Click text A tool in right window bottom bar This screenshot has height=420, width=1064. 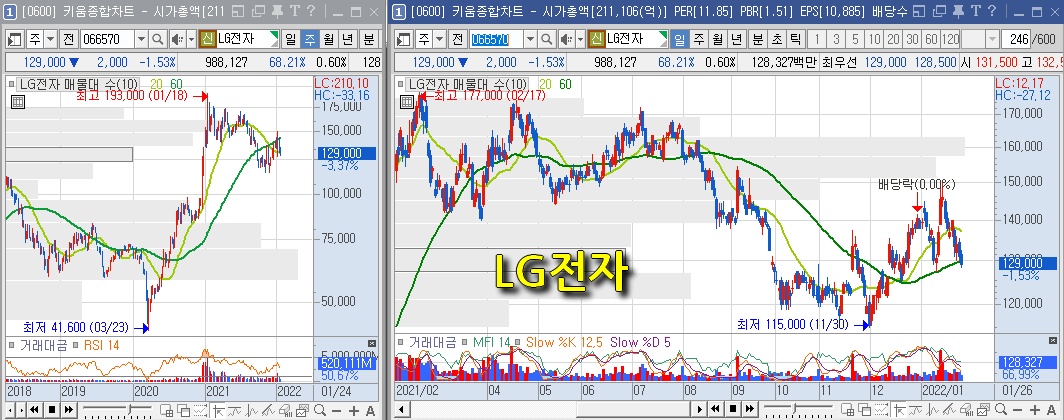point(1051,411)
